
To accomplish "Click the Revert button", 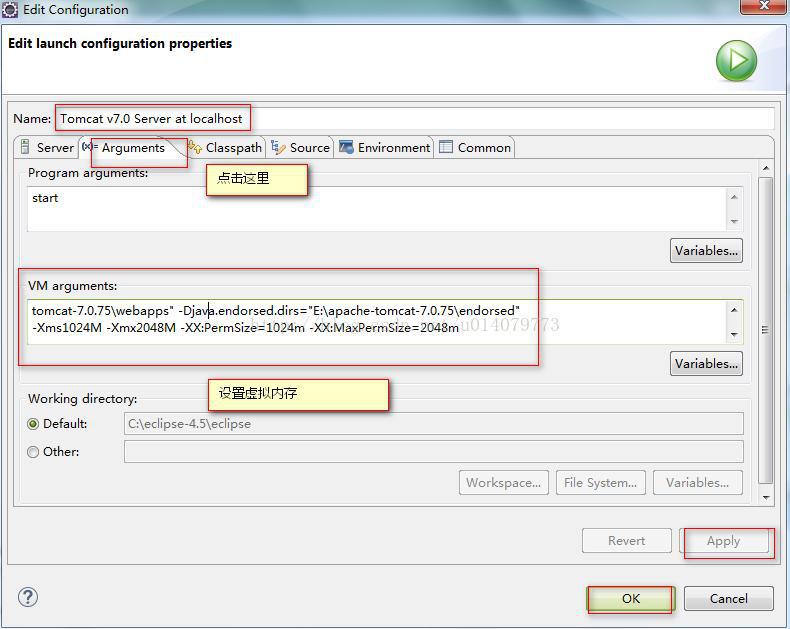I will 626,541.
